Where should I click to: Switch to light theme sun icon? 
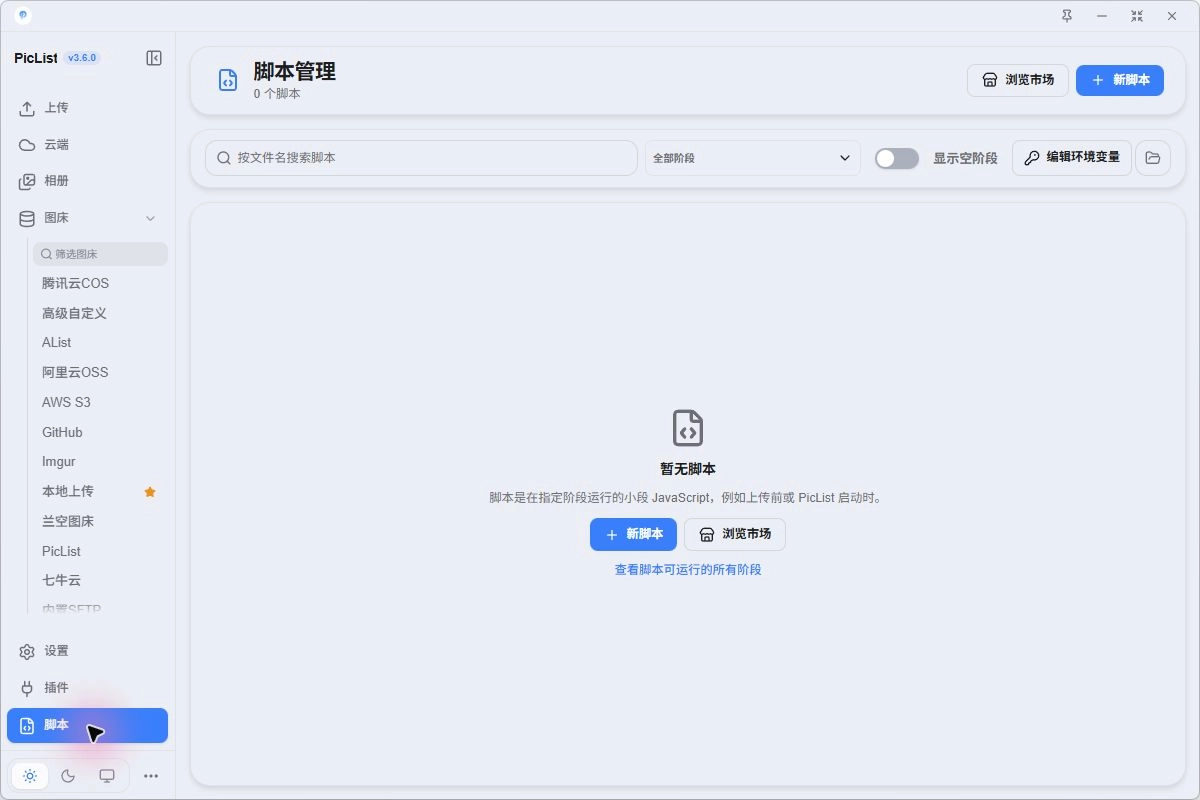30,776
